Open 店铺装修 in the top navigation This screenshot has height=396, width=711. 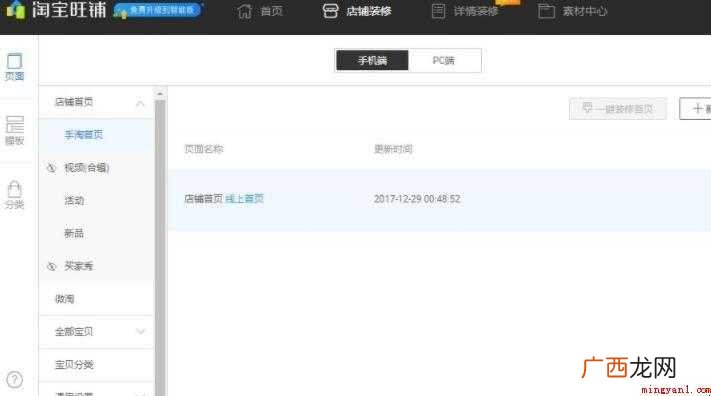point(369,11)
